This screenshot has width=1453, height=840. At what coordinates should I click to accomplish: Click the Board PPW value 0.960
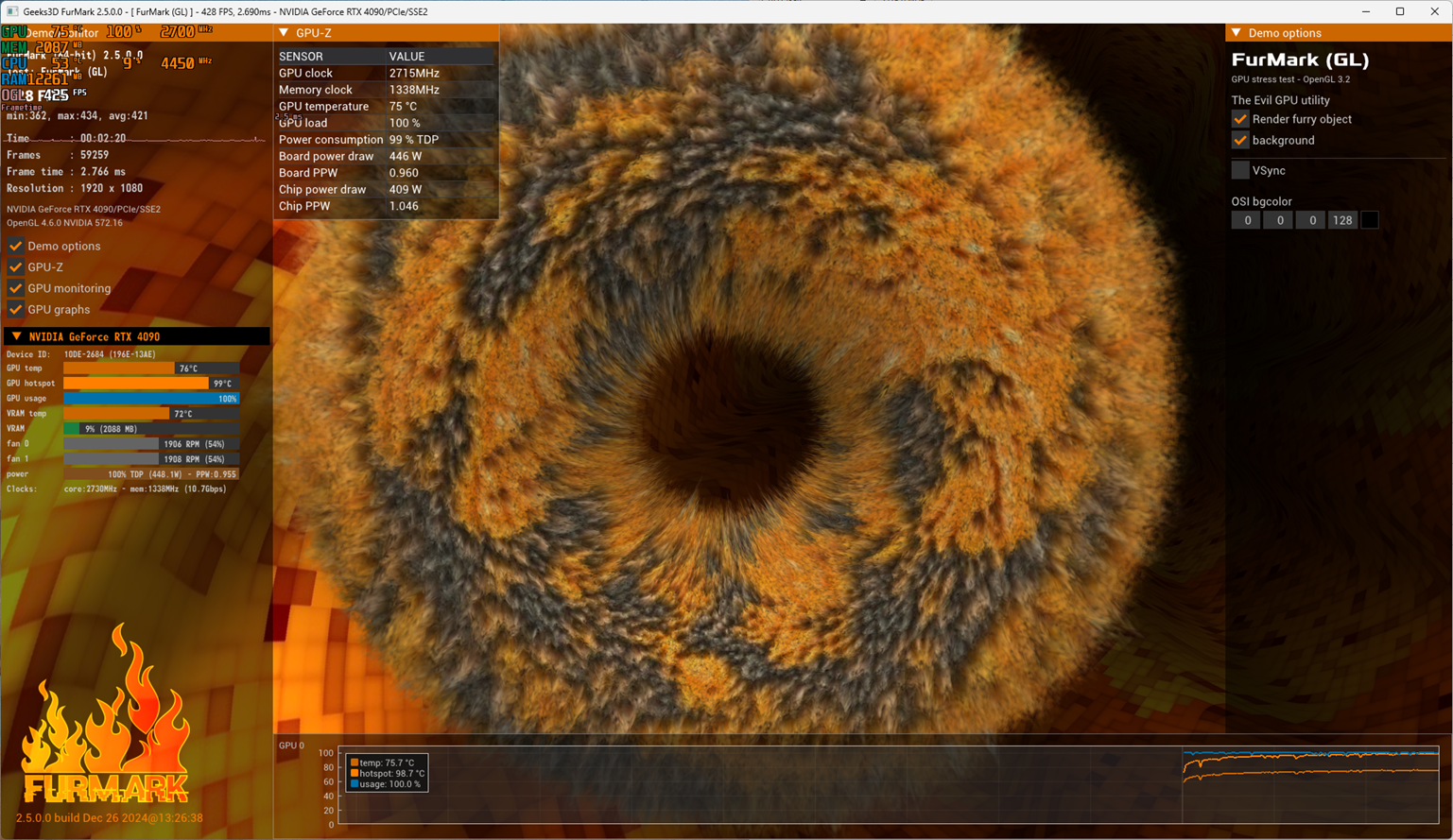pos(404,173)
